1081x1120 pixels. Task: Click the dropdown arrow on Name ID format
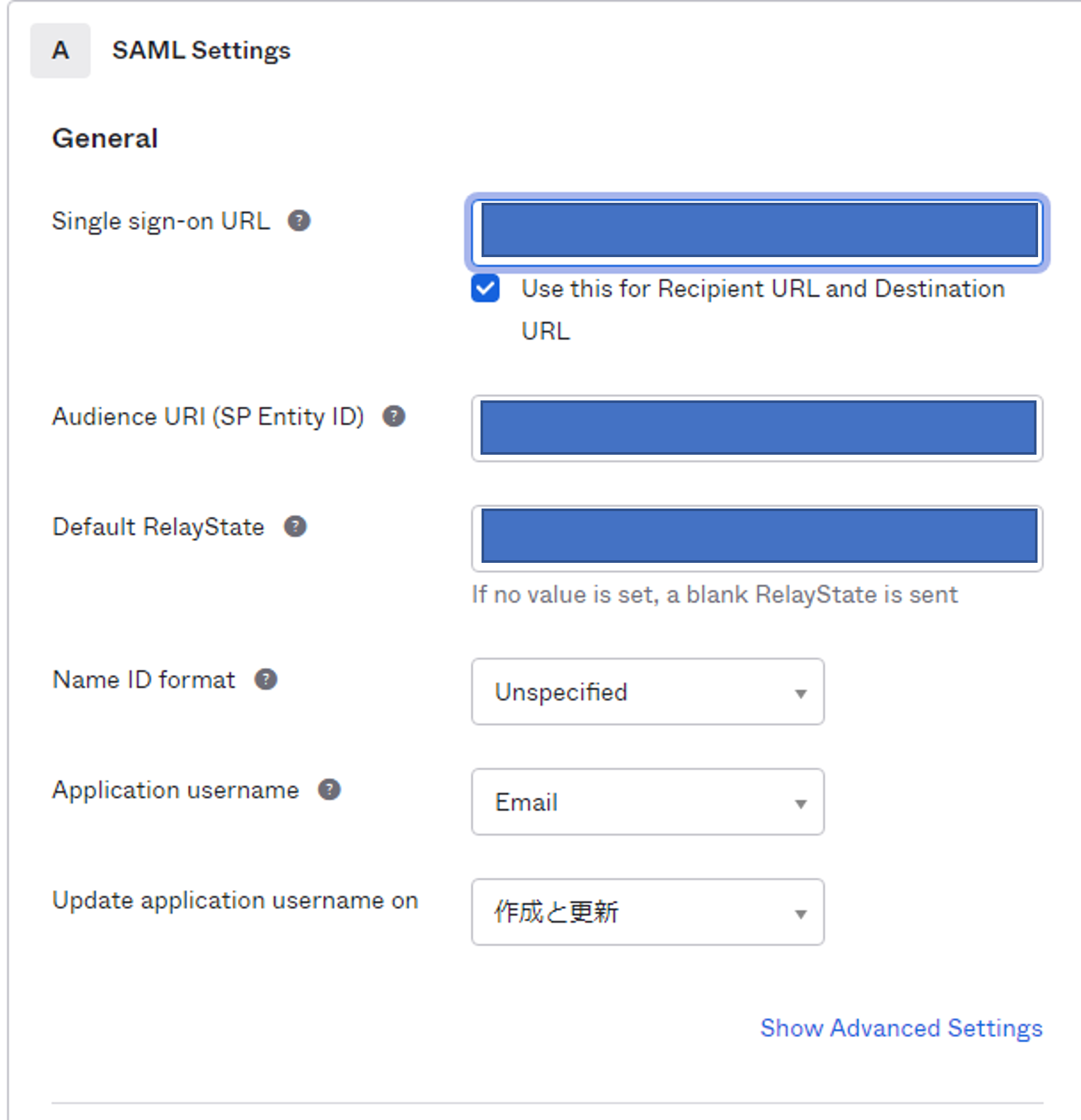click(x=802, y=693)
